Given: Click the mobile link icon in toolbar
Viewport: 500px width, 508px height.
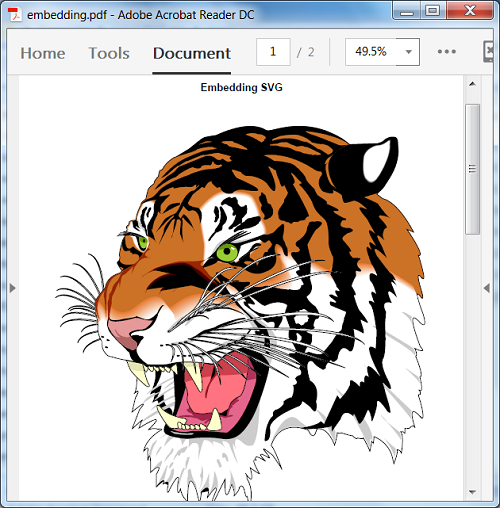Looking at the screenshot, I should (x=488, y=52).
